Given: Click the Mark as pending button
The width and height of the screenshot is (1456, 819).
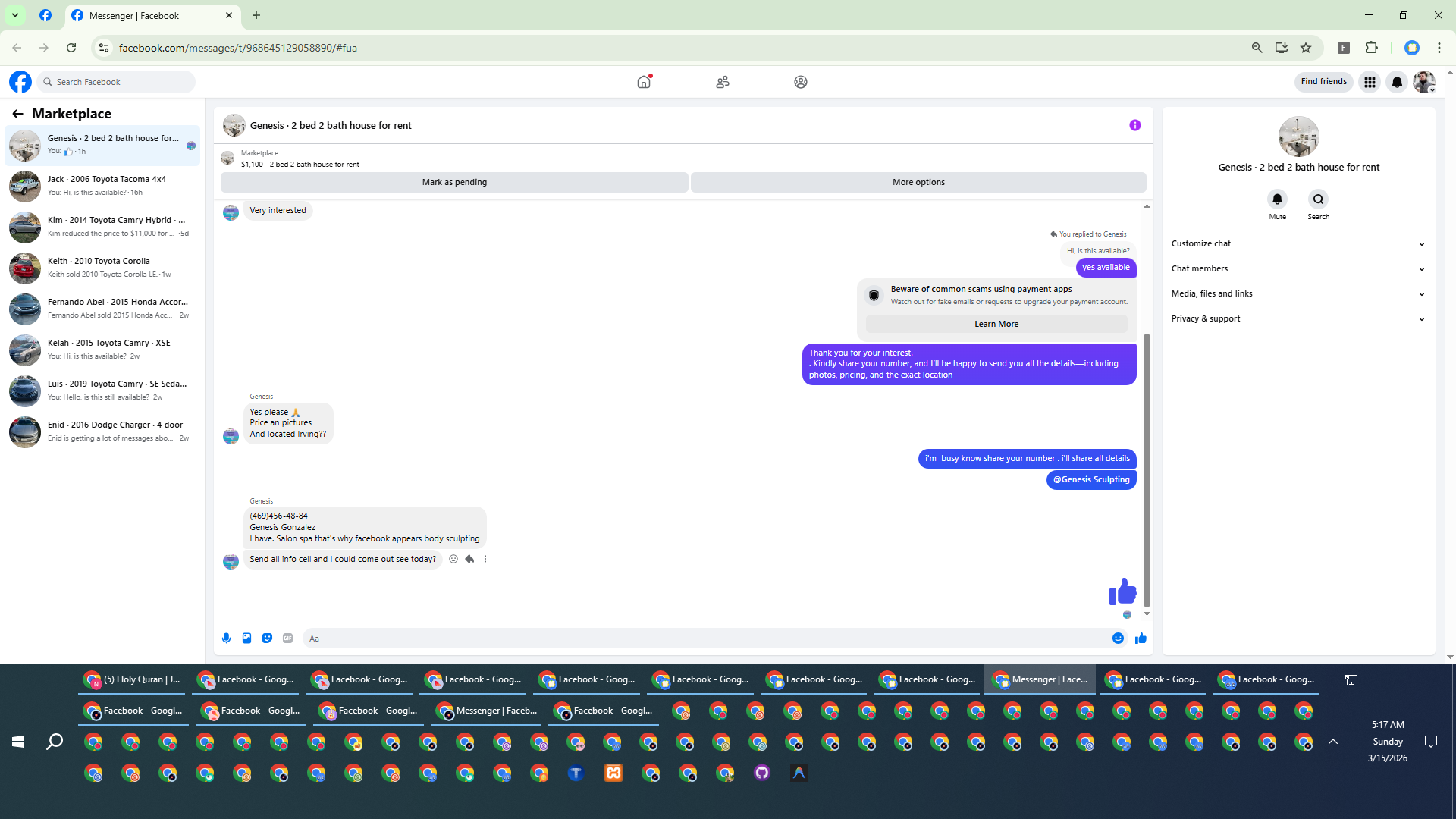Looking at the screenshot, I should pyautogui.click(x=454, y=183).
